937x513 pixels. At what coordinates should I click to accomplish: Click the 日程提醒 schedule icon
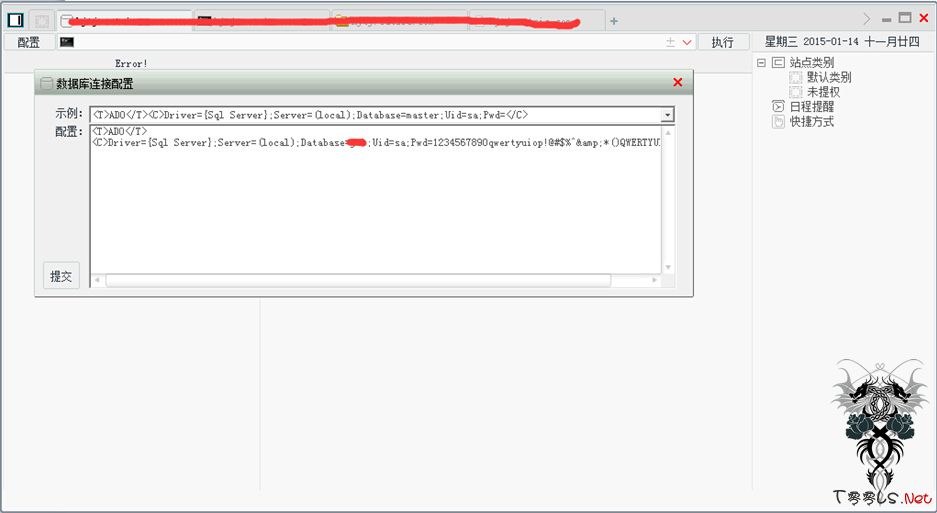pos(778,106)
